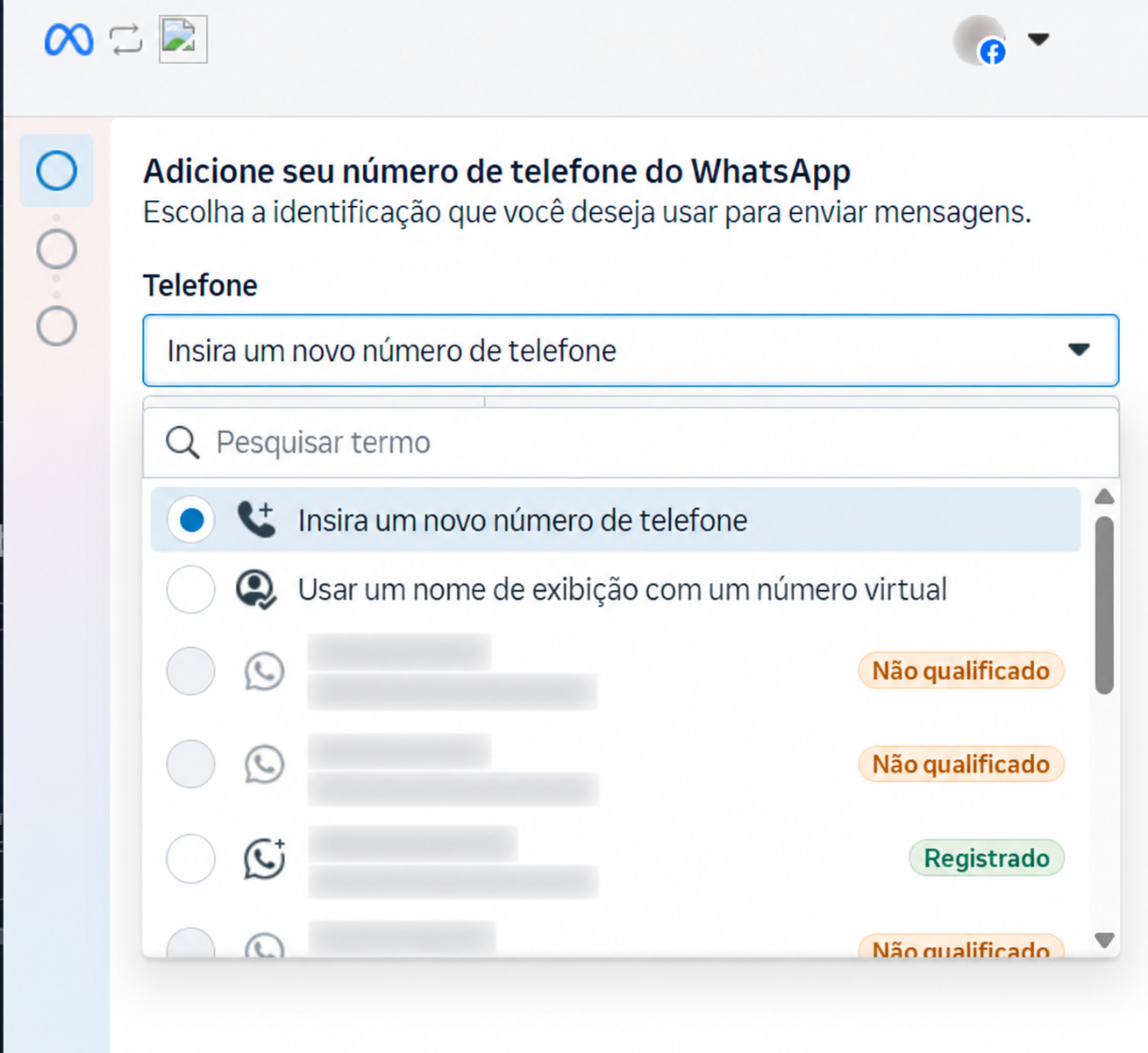
Task: Expand the account menu arrow beside avatar
Action: [x=1038, y=39]
